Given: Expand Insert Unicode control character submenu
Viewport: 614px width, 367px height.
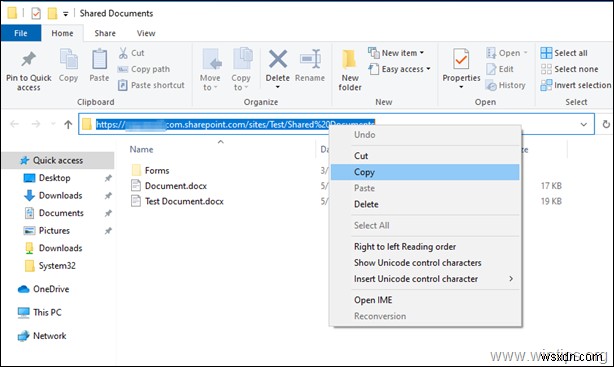Looking at the screenshot, I should point(511,278).
